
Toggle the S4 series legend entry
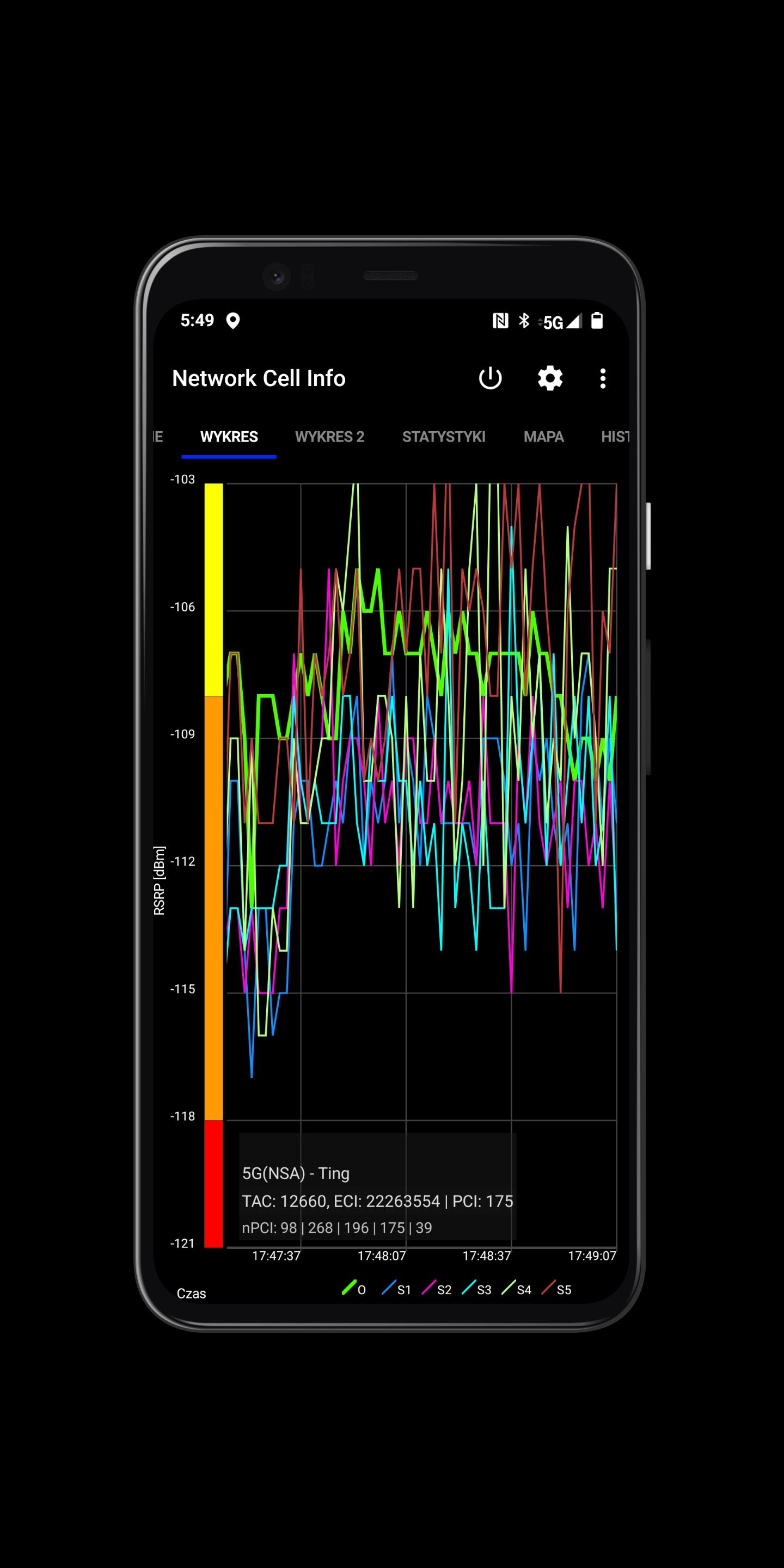(x=516, y=1289)
